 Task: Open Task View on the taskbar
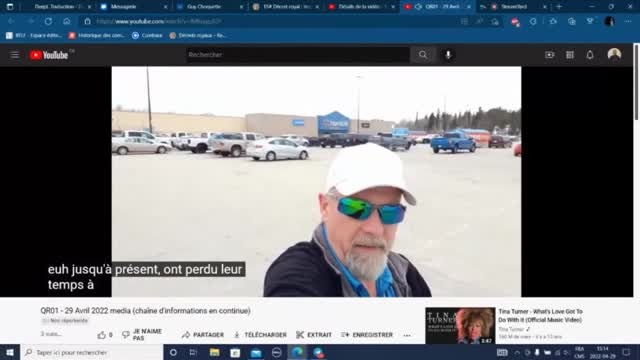click(193, 352)
